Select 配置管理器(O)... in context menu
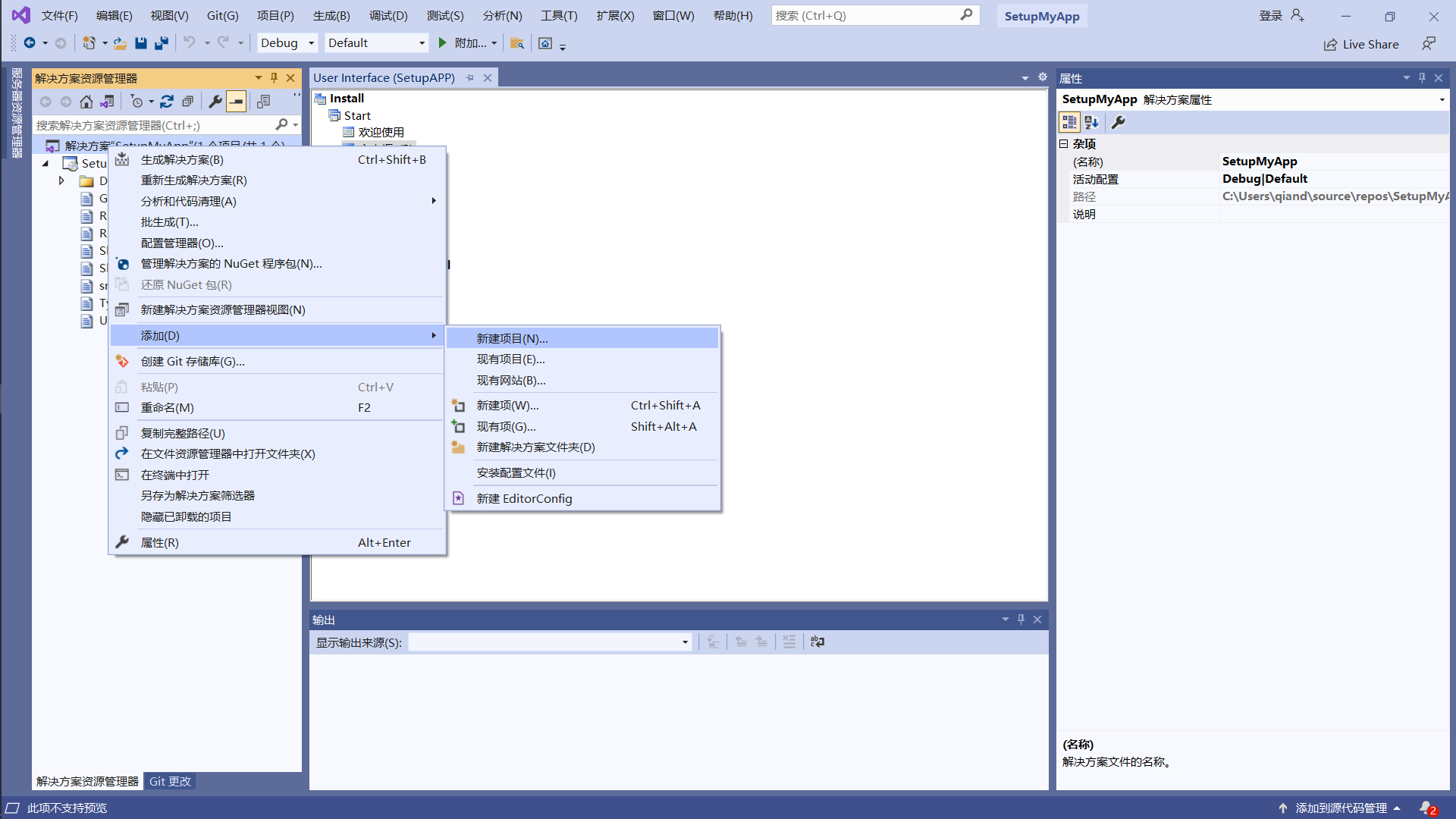This screenshot has height=819, width=1456. tap(182, 243)
